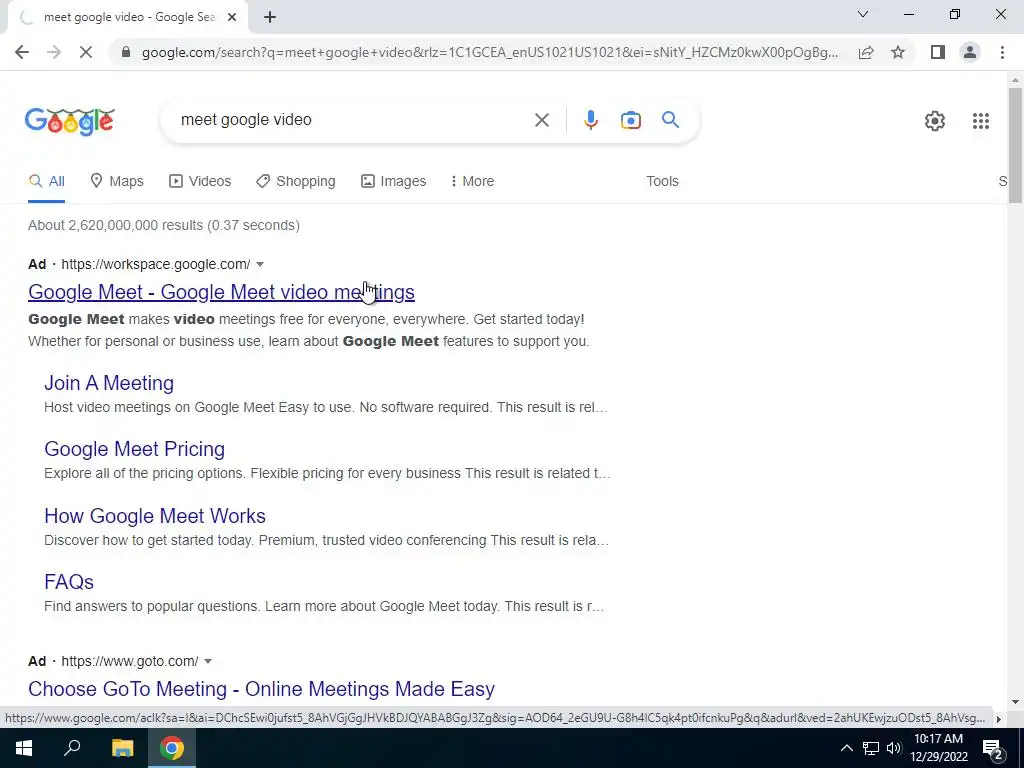The height and width of the screenshot is (768, 1024).
Task: Click the https://www.goto.com/ ad URL
Action: [x=130, y=662]
